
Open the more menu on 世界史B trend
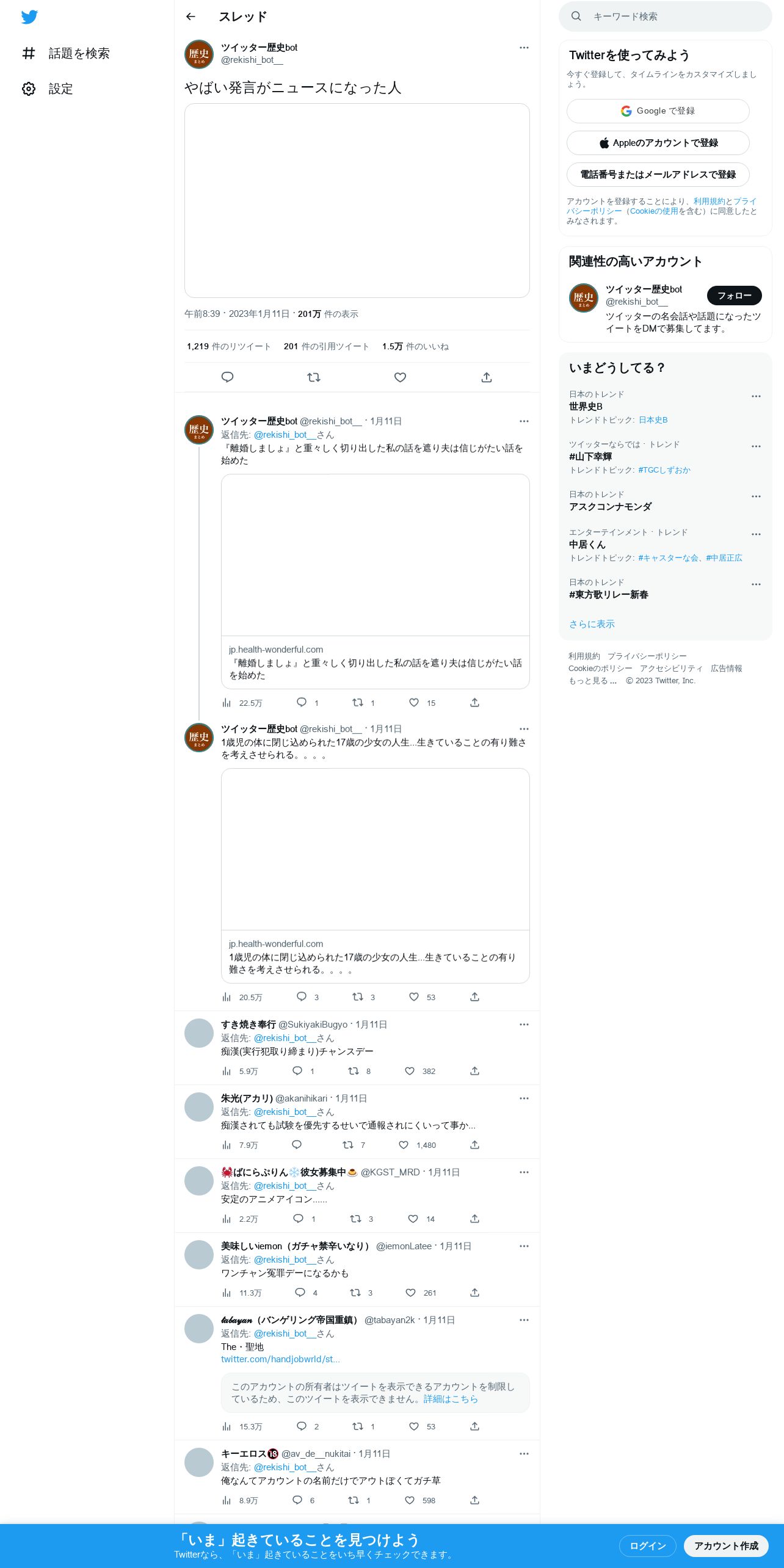tap(756, 396)
